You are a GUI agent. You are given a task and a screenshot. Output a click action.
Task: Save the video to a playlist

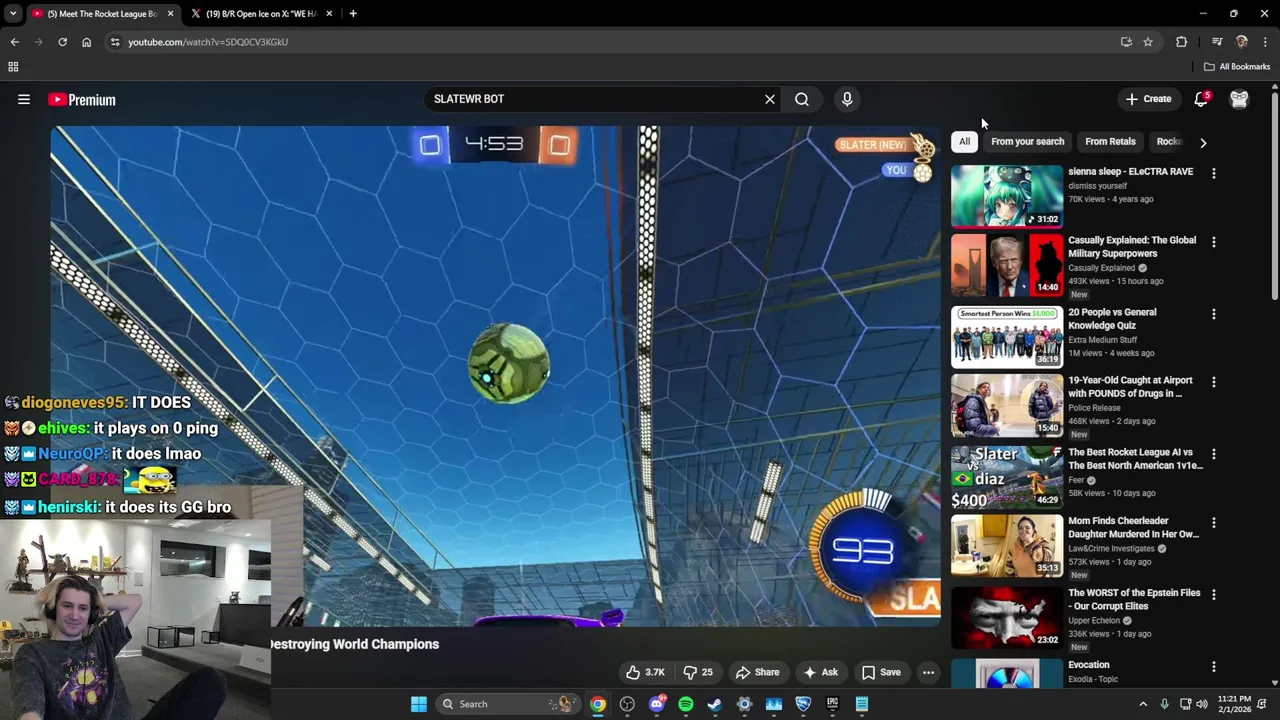pyautogui.click(x=881, y=672)
